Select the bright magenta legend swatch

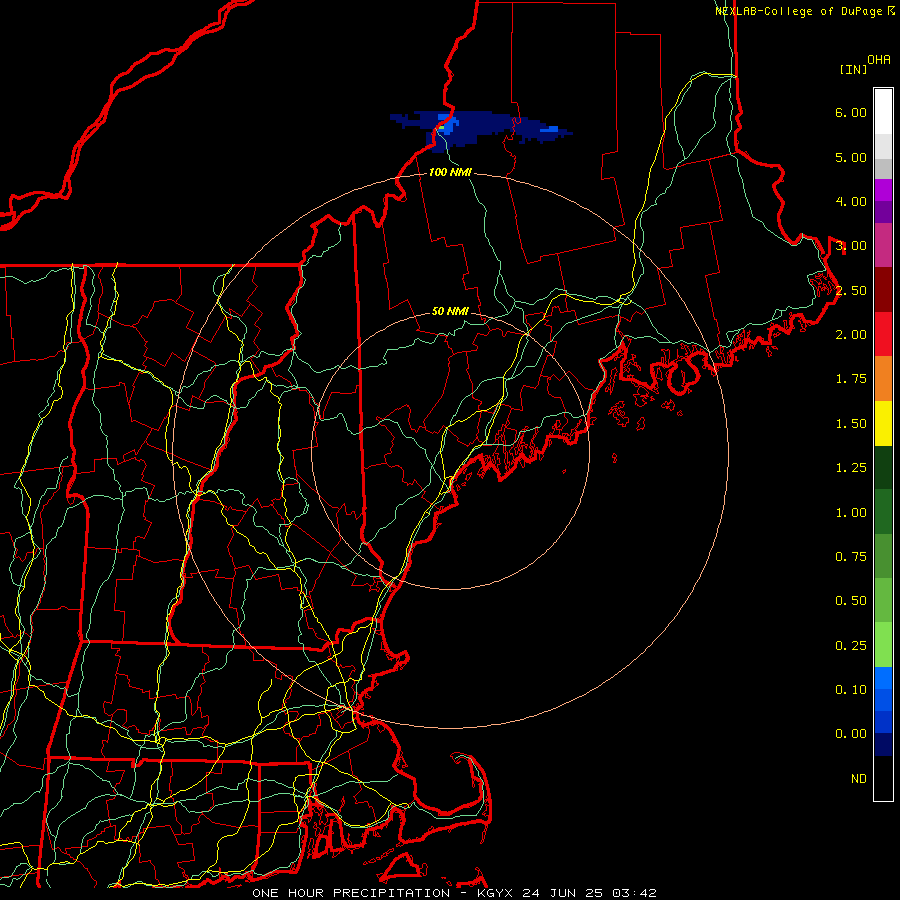883,190
